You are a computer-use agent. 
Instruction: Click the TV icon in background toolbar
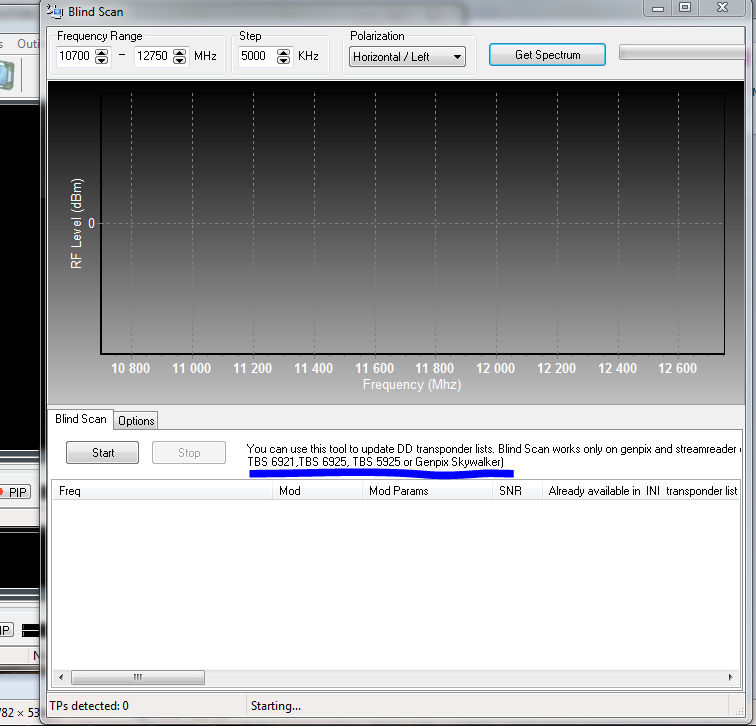pos(8,77)
